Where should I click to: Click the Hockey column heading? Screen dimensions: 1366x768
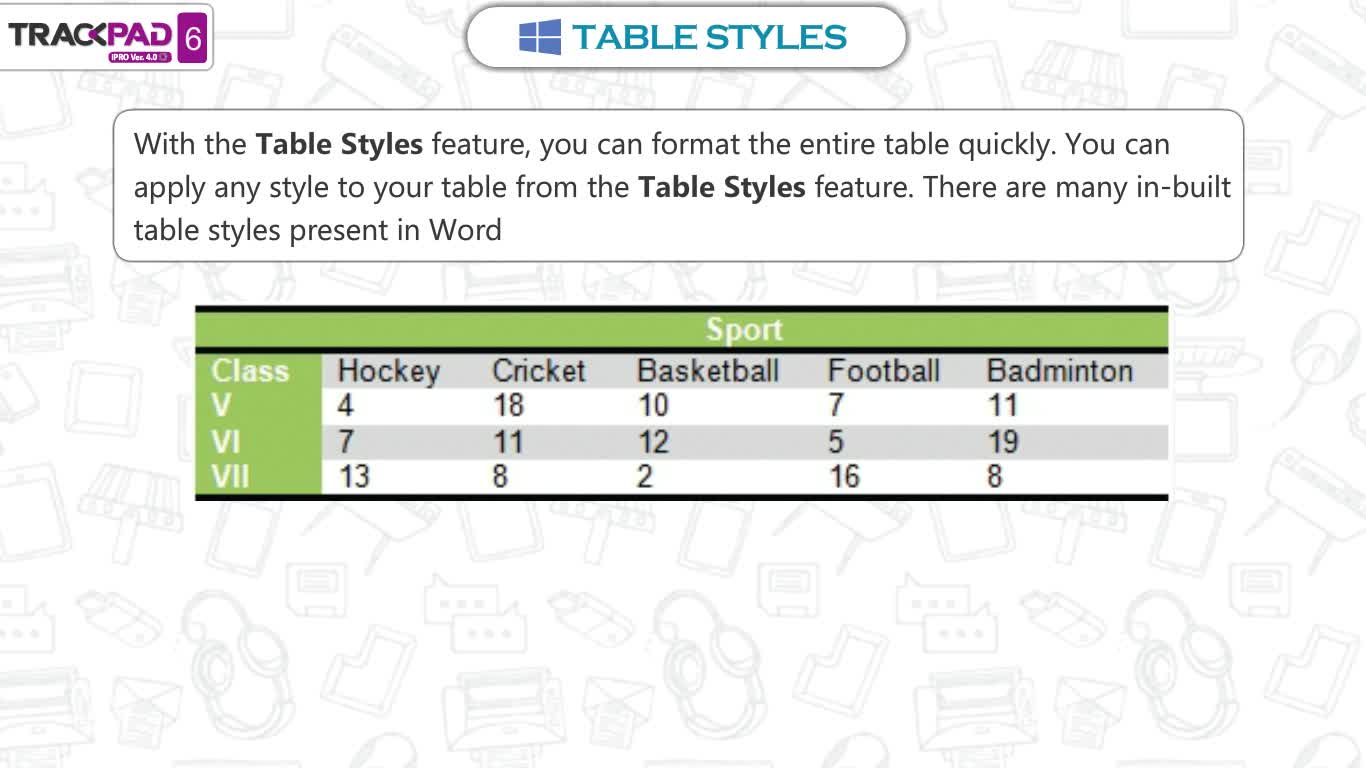pyautogui.click(x=389, y=372)
